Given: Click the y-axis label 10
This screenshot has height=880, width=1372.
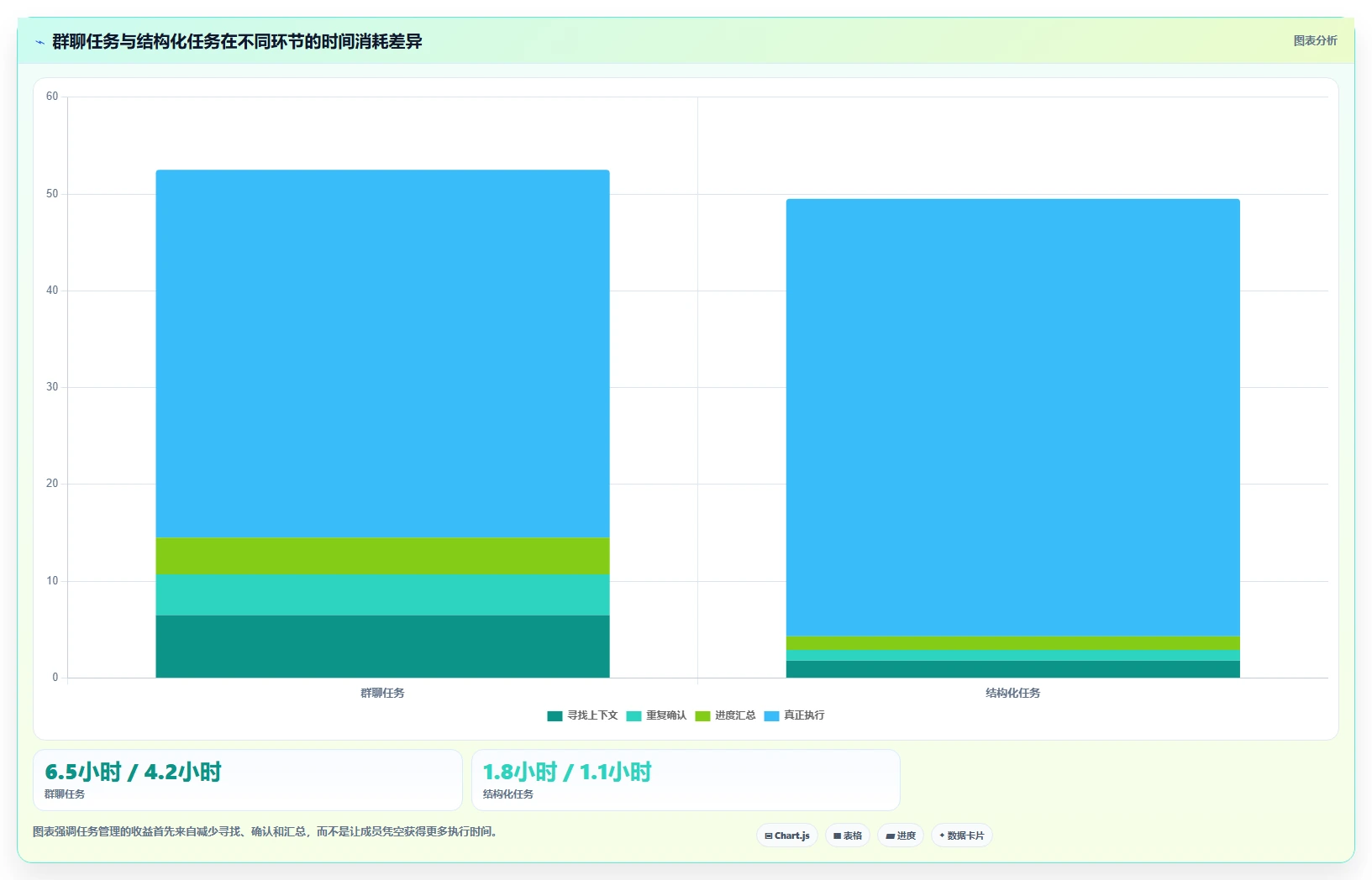Looking at the screenshot, I should (52, 581).
